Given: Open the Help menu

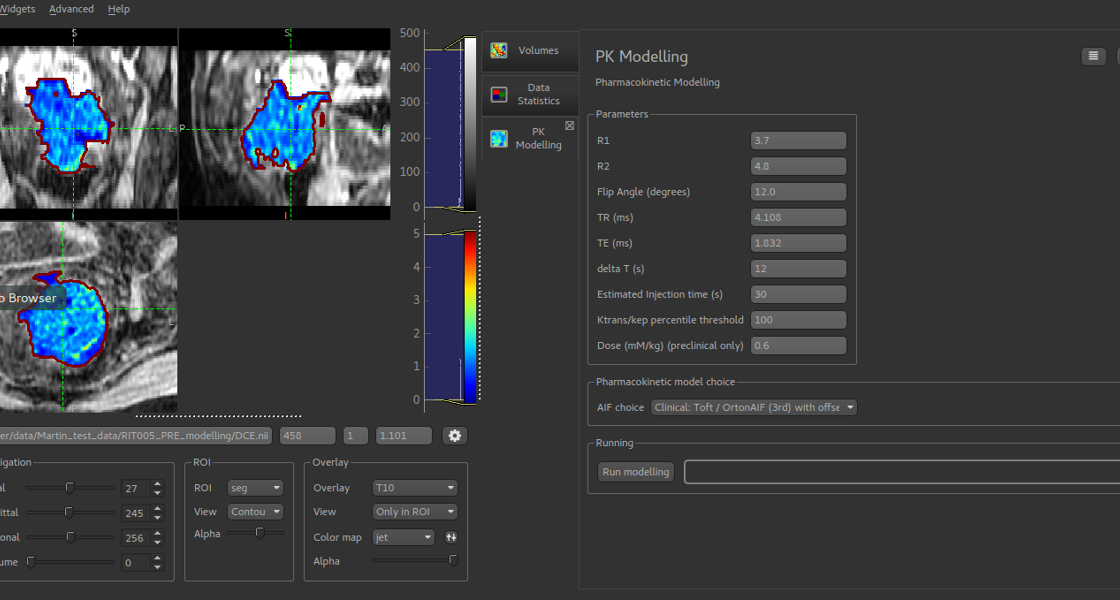Looking at the screenshot, I should [x=118, y=9].
